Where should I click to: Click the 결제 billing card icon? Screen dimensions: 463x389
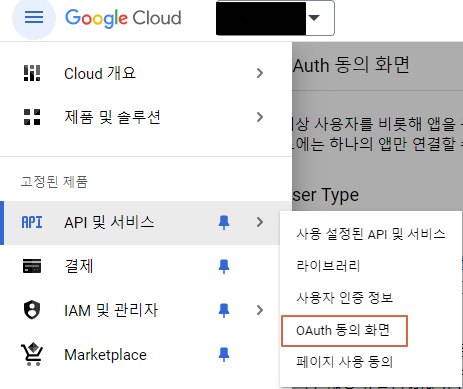(x=32, y=266)
